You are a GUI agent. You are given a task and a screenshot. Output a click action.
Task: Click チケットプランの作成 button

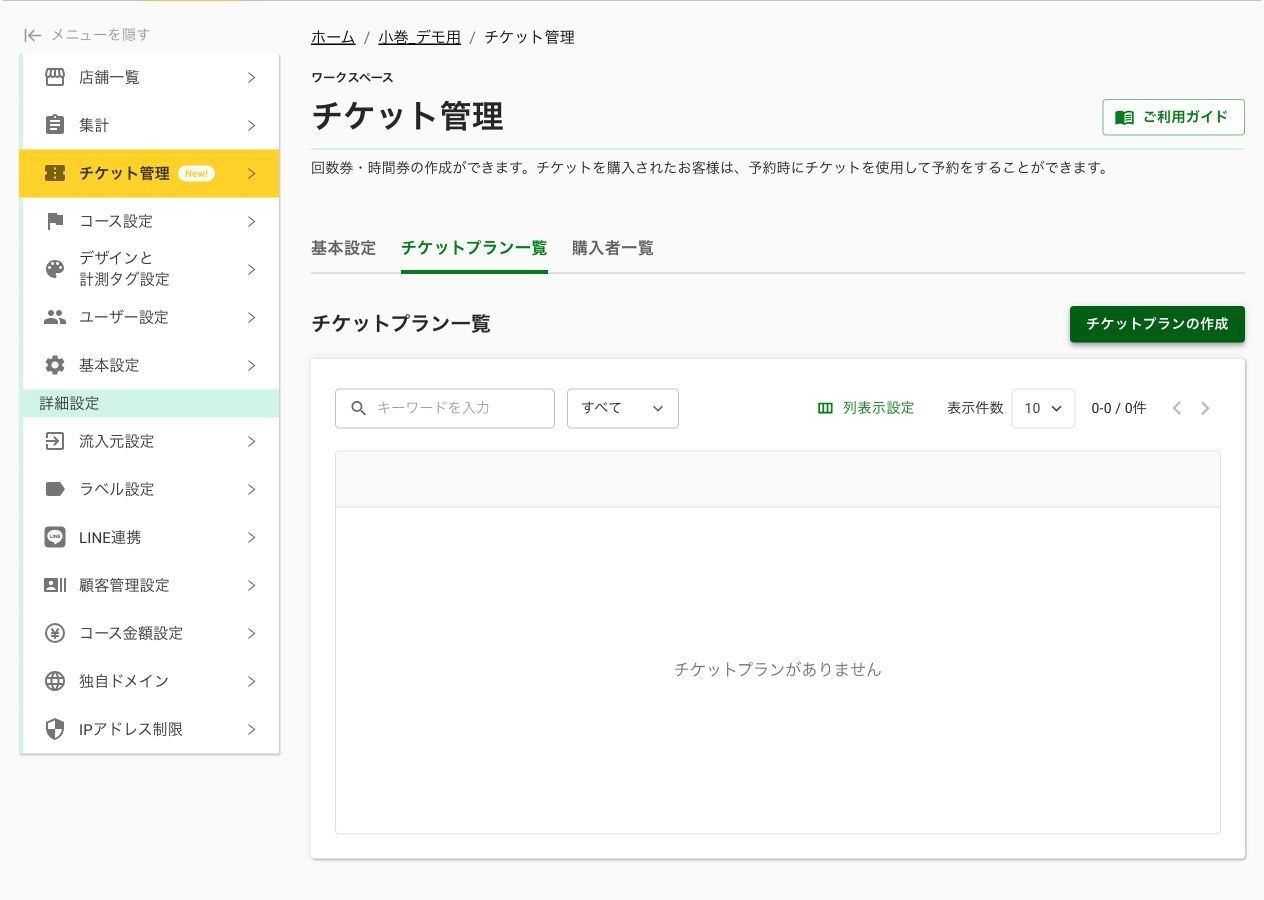[1157, 324]
